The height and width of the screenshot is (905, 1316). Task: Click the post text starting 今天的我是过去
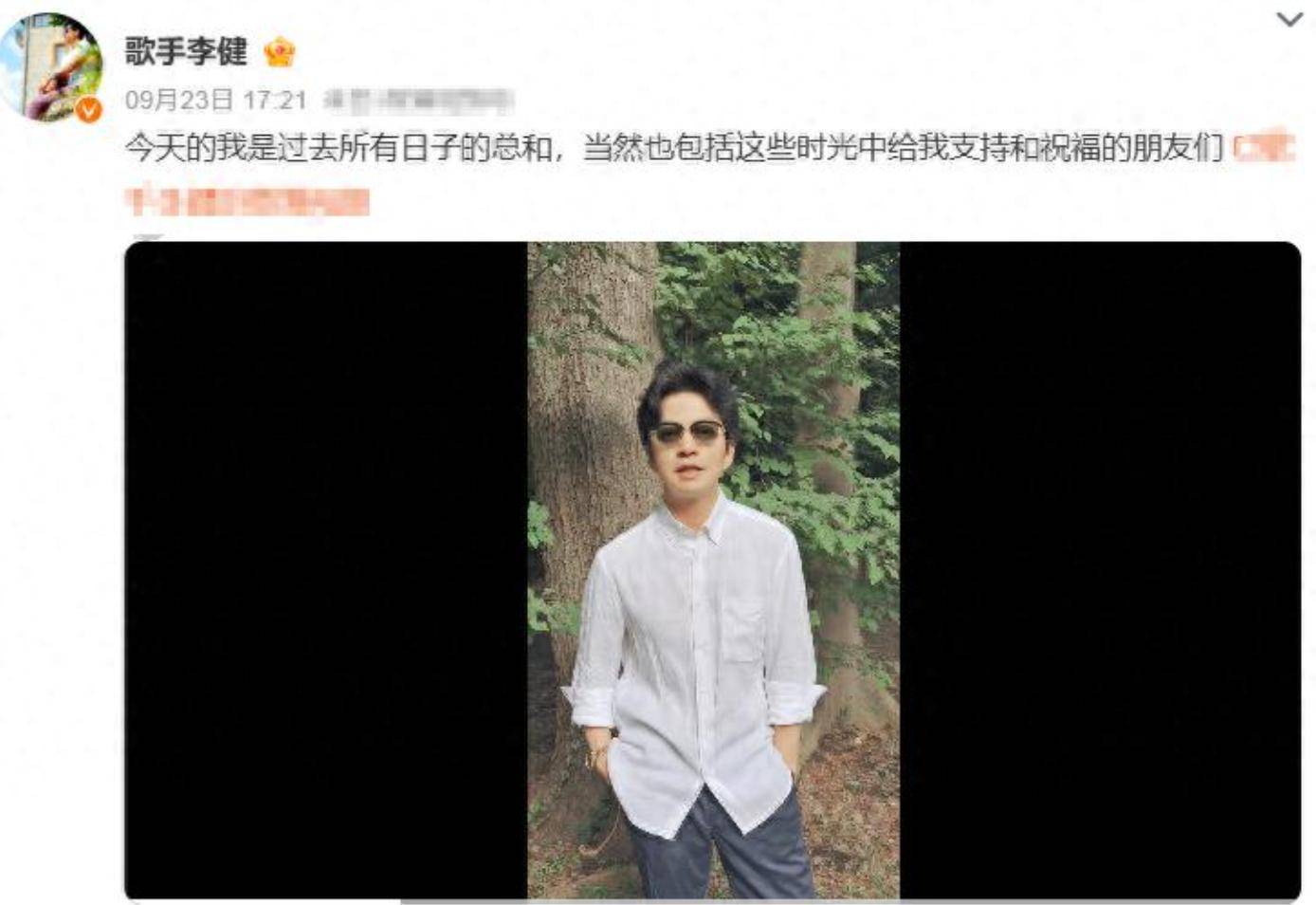tap(674, 149)
